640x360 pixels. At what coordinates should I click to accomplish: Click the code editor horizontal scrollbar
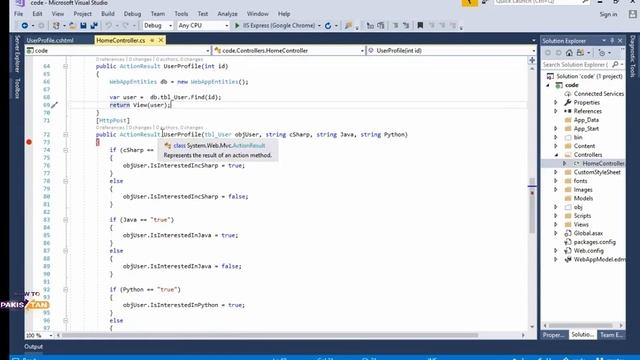(x=270, y=335)
